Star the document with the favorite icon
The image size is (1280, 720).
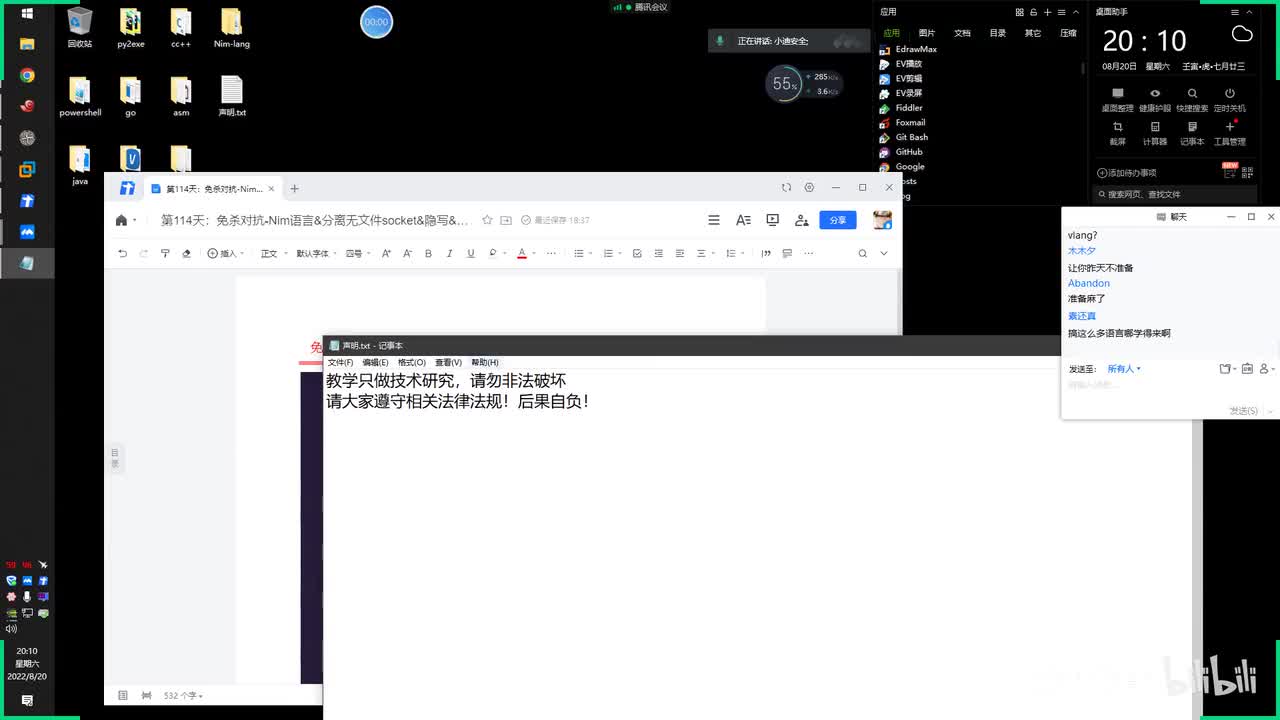coord(487,220)
